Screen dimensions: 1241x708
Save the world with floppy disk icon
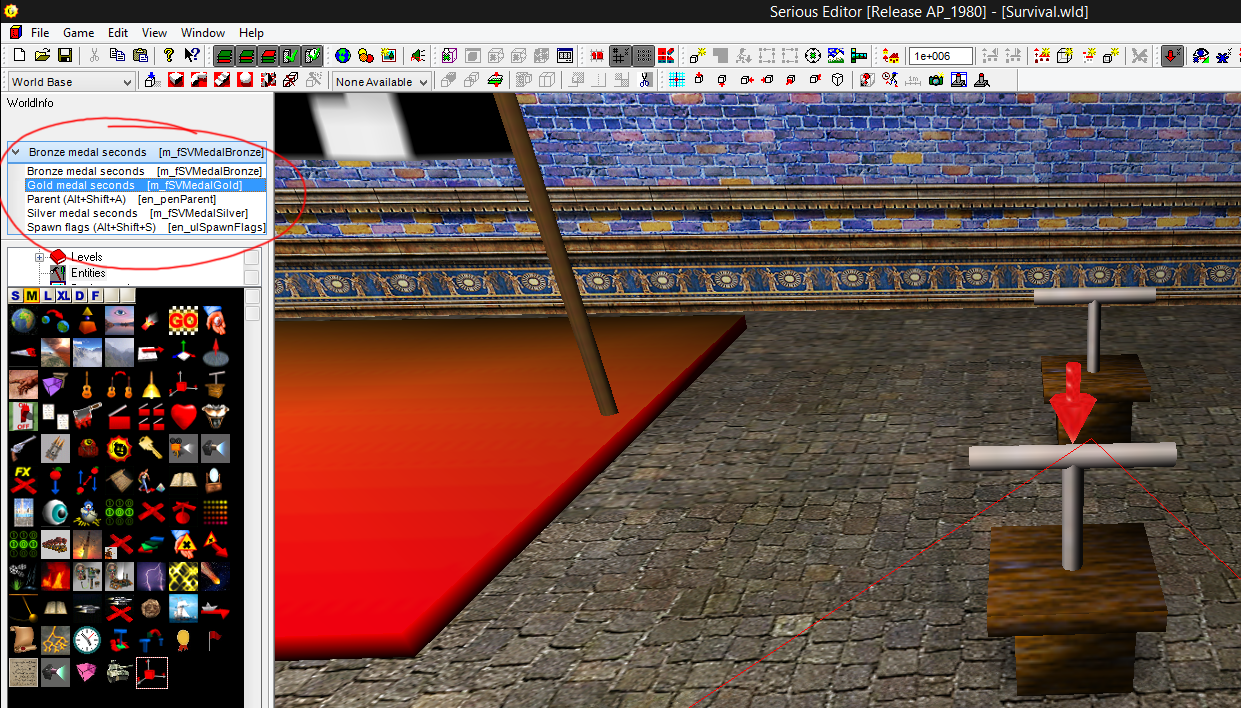coord(65,56)
